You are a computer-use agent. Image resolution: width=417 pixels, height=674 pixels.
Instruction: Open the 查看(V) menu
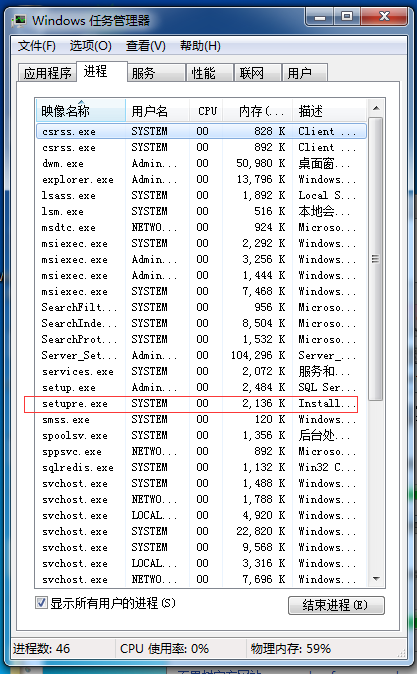tap(146, 46)
